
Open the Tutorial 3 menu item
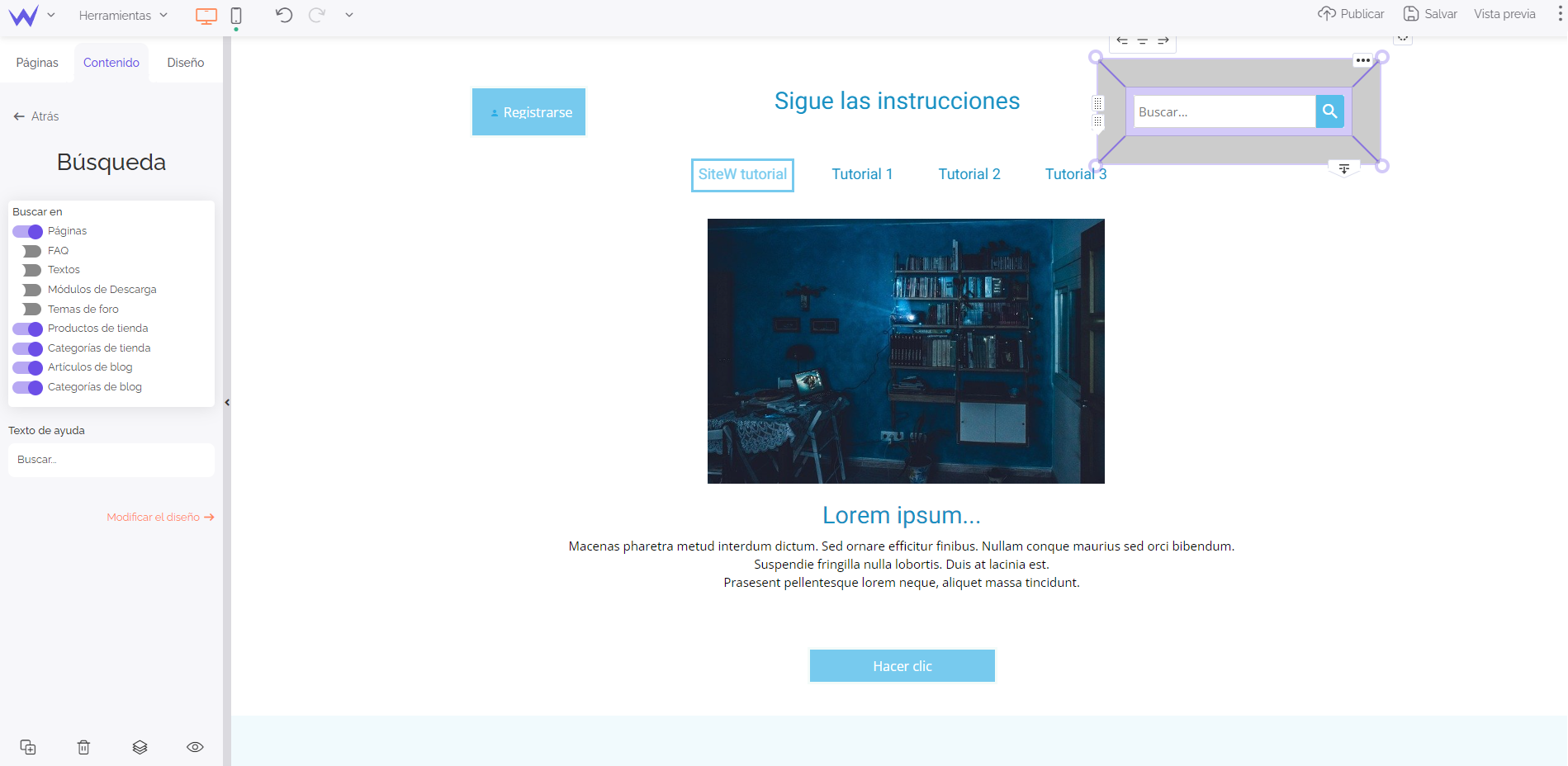(x=1076, y=174)
